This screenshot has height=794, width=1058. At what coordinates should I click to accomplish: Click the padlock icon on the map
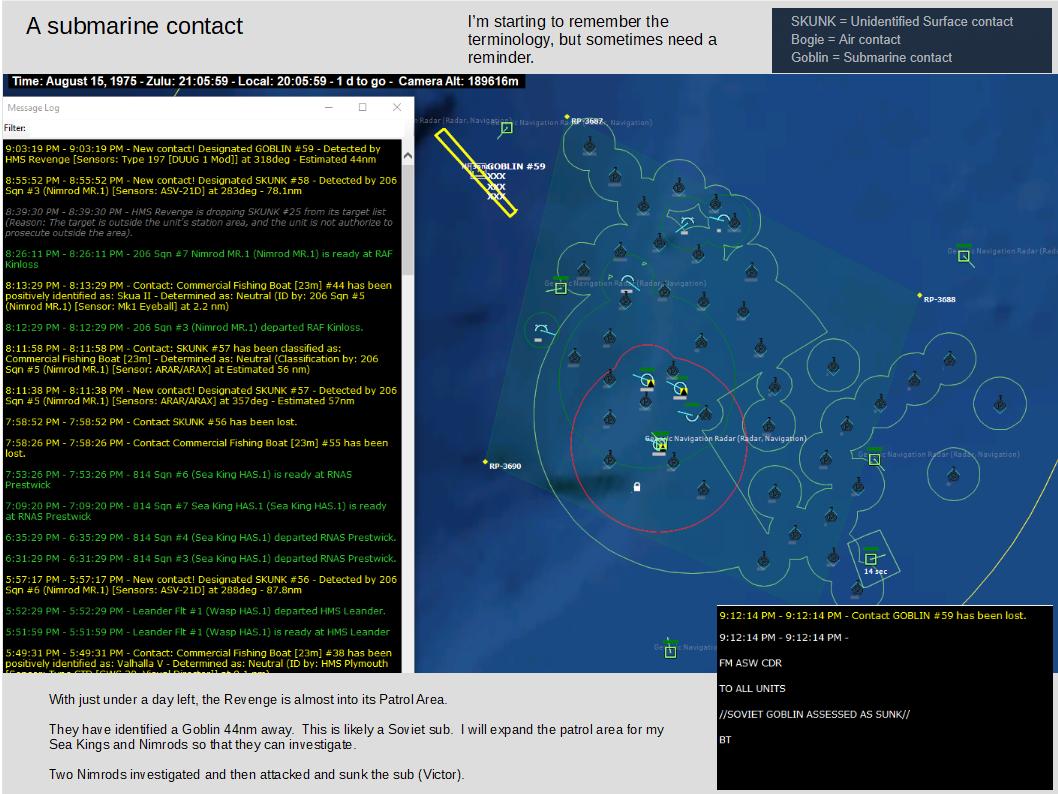coord(636,486)
